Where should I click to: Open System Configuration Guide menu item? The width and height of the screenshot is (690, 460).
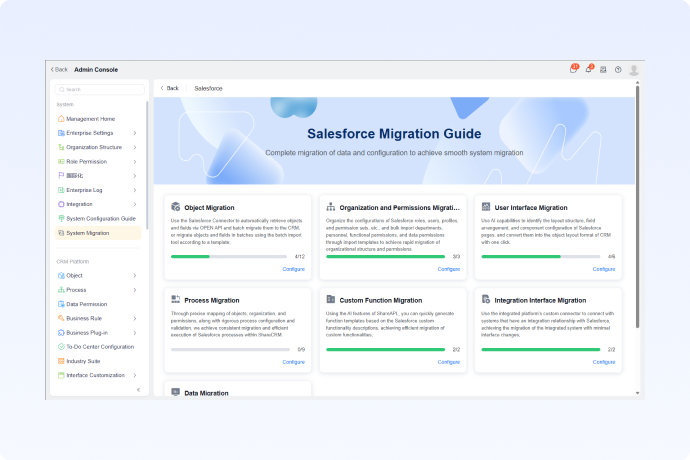[98, 218]
